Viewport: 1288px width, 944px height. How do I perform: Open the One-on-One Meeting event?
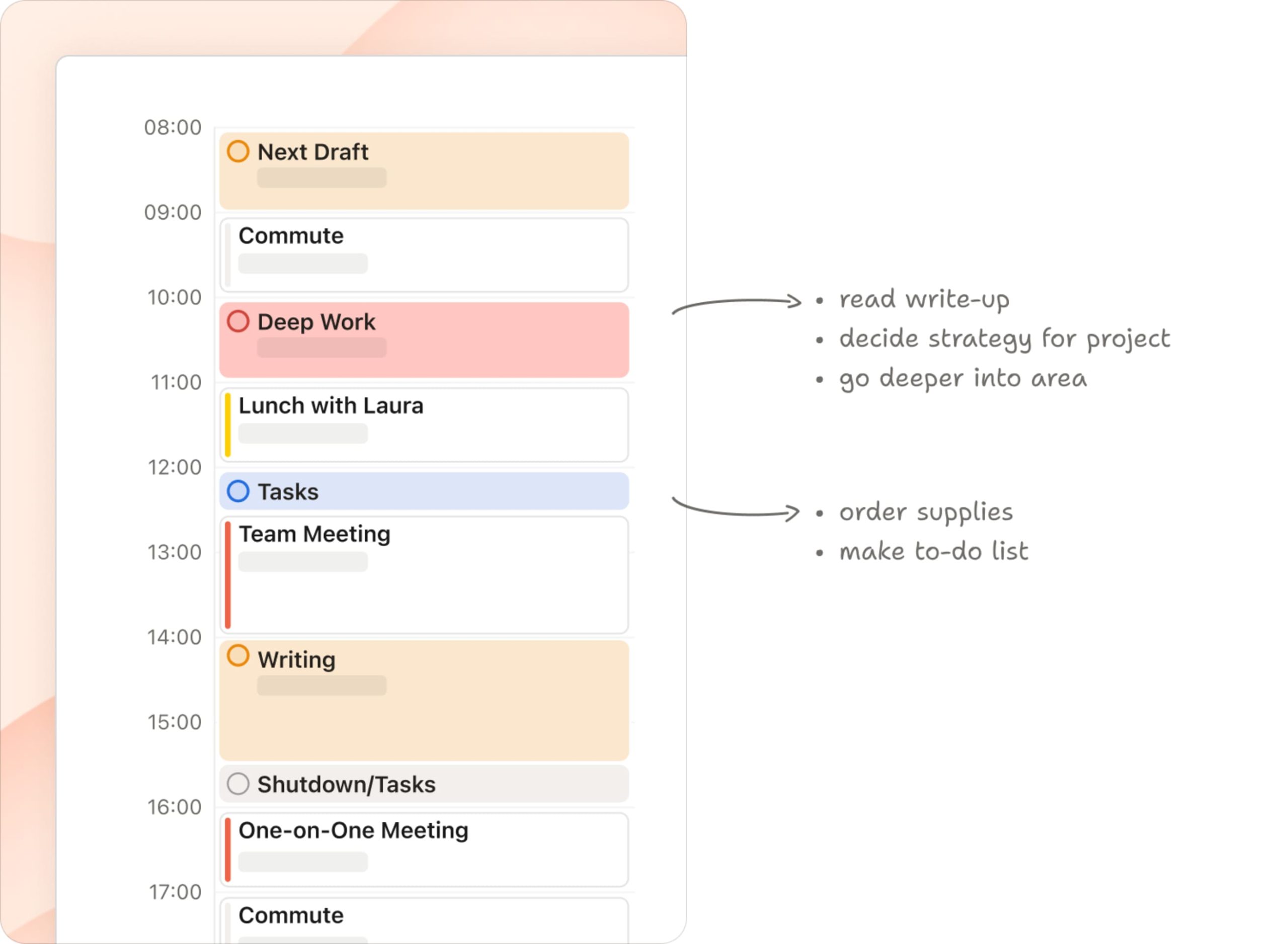point(423,850)
